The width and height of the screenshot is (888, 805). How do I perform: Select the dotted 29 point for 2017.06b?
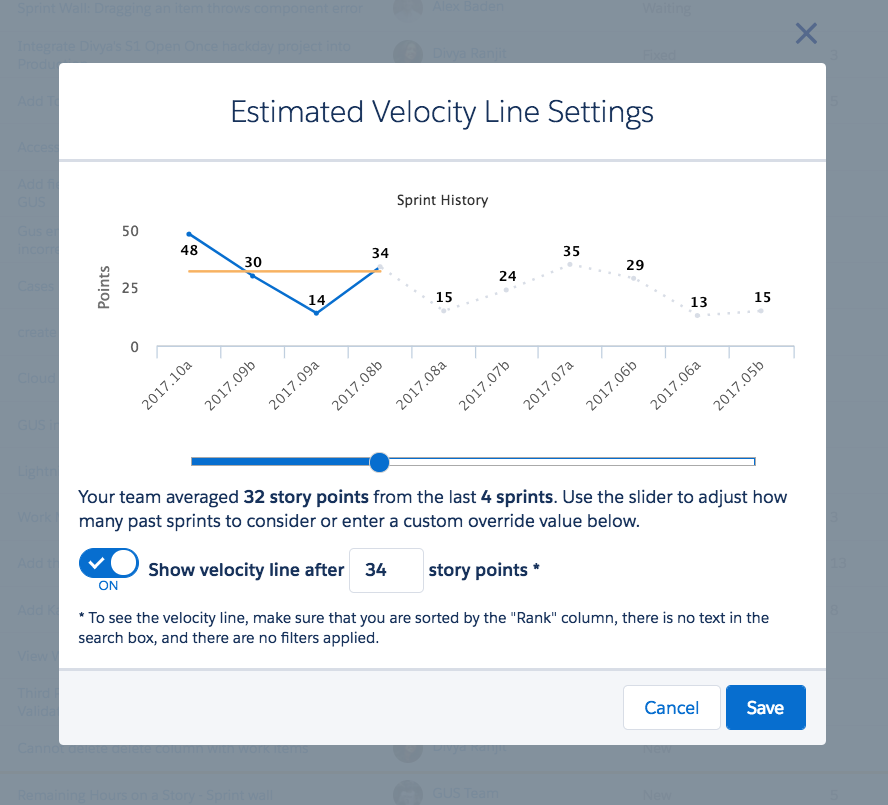(634, 278)
